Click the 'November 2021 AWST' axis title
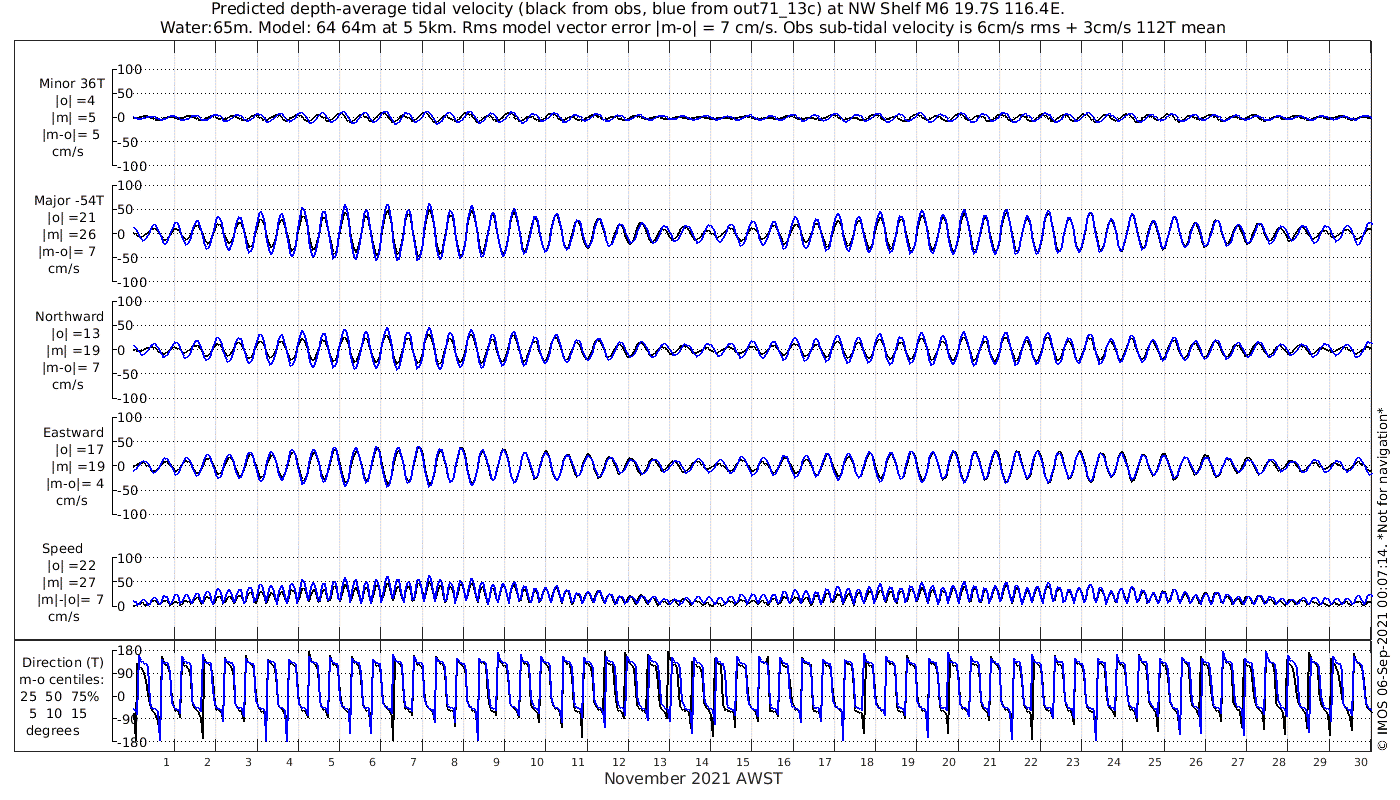The height and width of the screenshot is (800, 1400). (693, 779)
